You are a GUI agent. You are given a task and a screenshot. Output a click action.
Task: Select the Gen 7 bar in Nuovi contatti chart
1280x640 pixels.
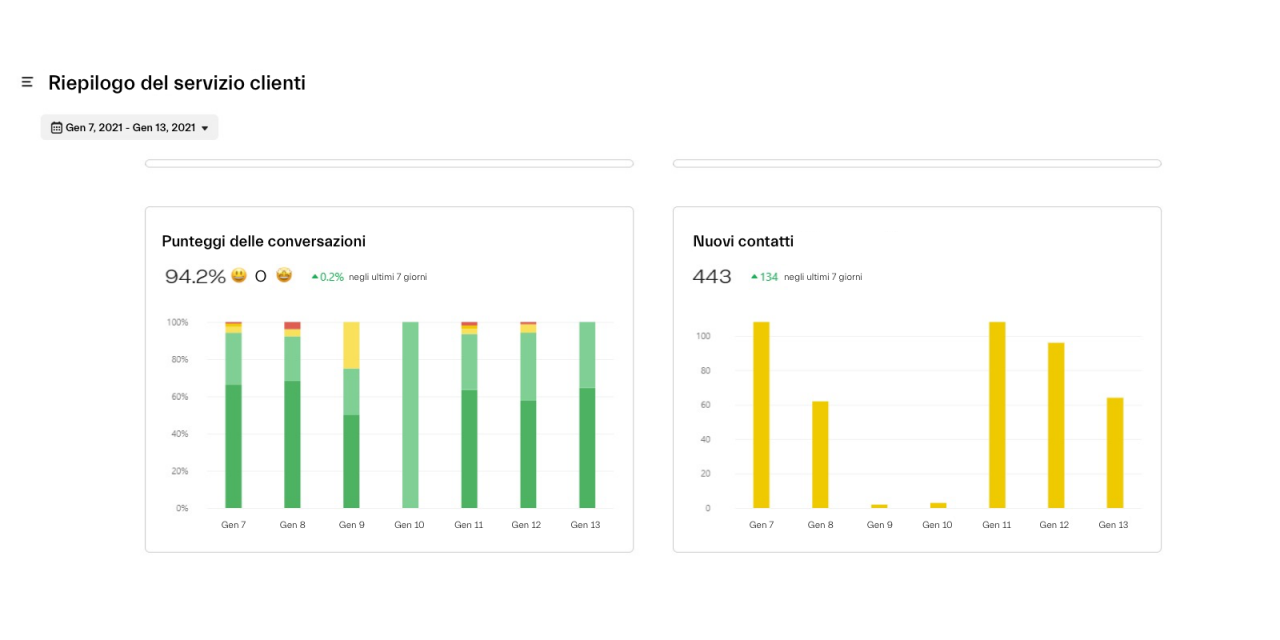[x=761, y=414]
